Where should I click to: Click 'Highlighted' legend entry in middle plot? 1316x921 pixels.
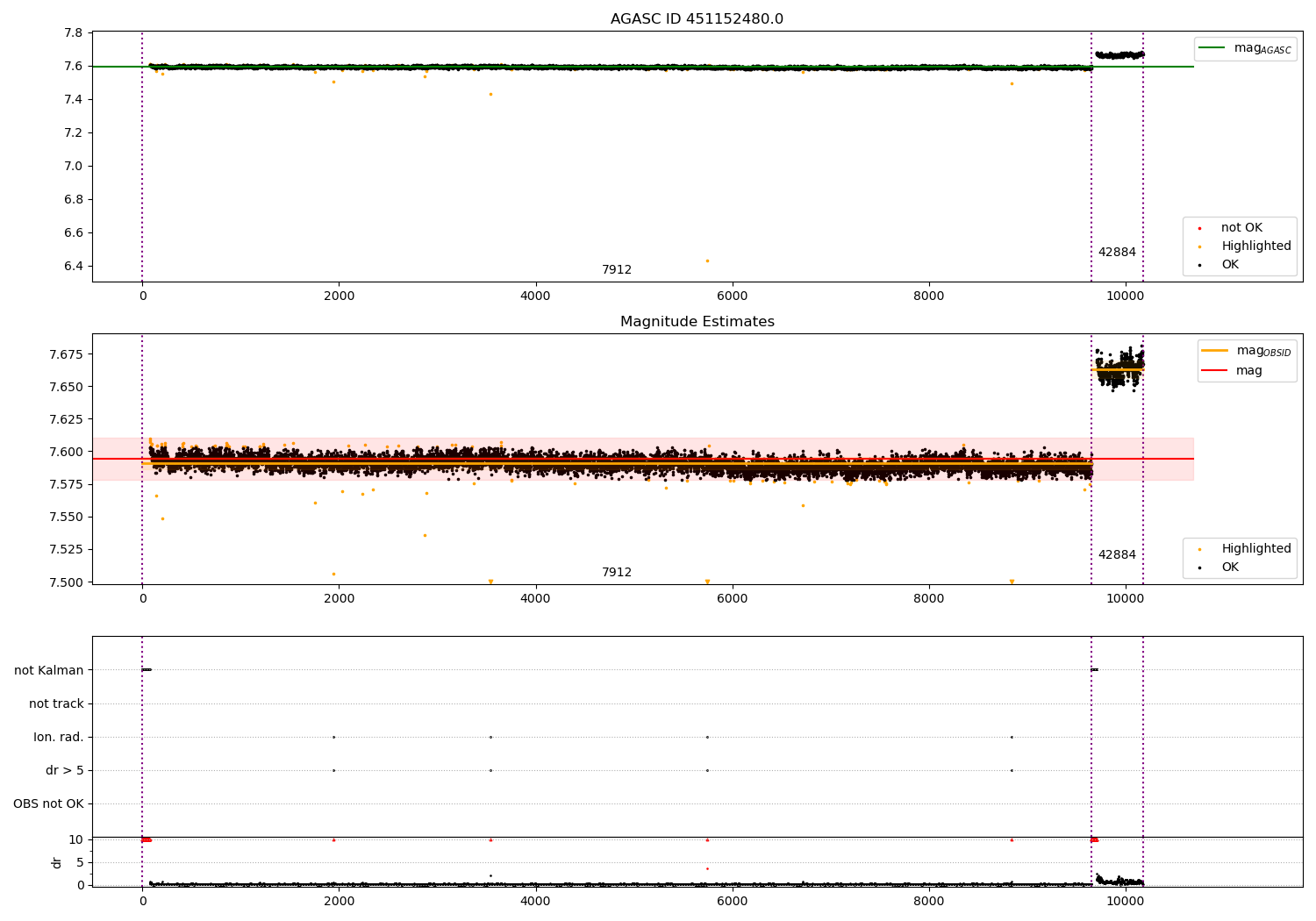(1256, 549)
